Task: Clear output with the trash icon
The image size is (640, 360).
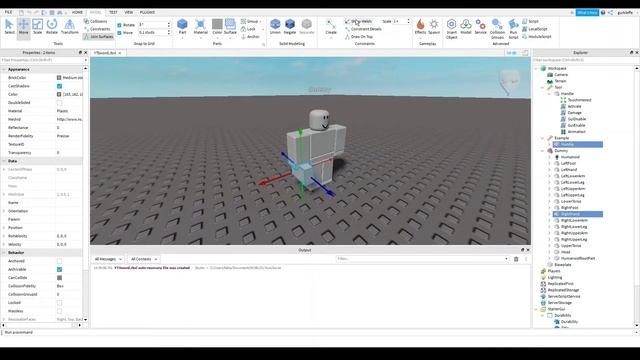Action: point(516,259)
